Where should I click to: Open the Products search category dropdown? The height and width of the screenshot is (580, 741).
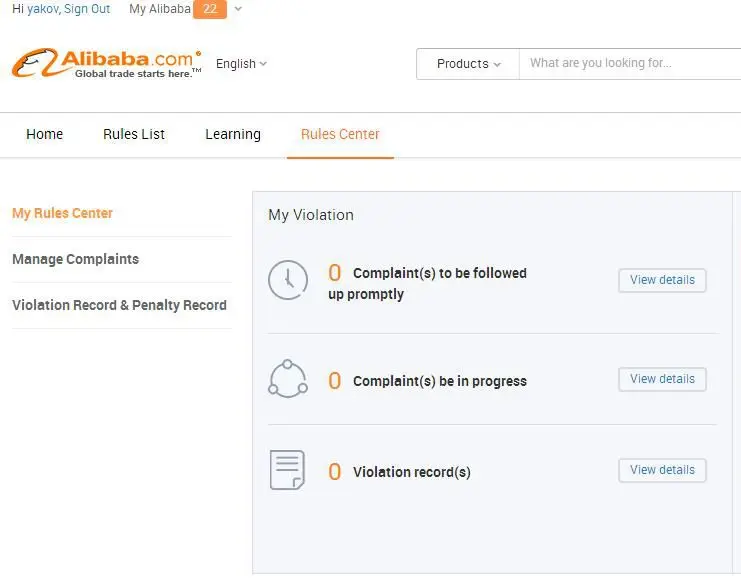coord(468,64)
